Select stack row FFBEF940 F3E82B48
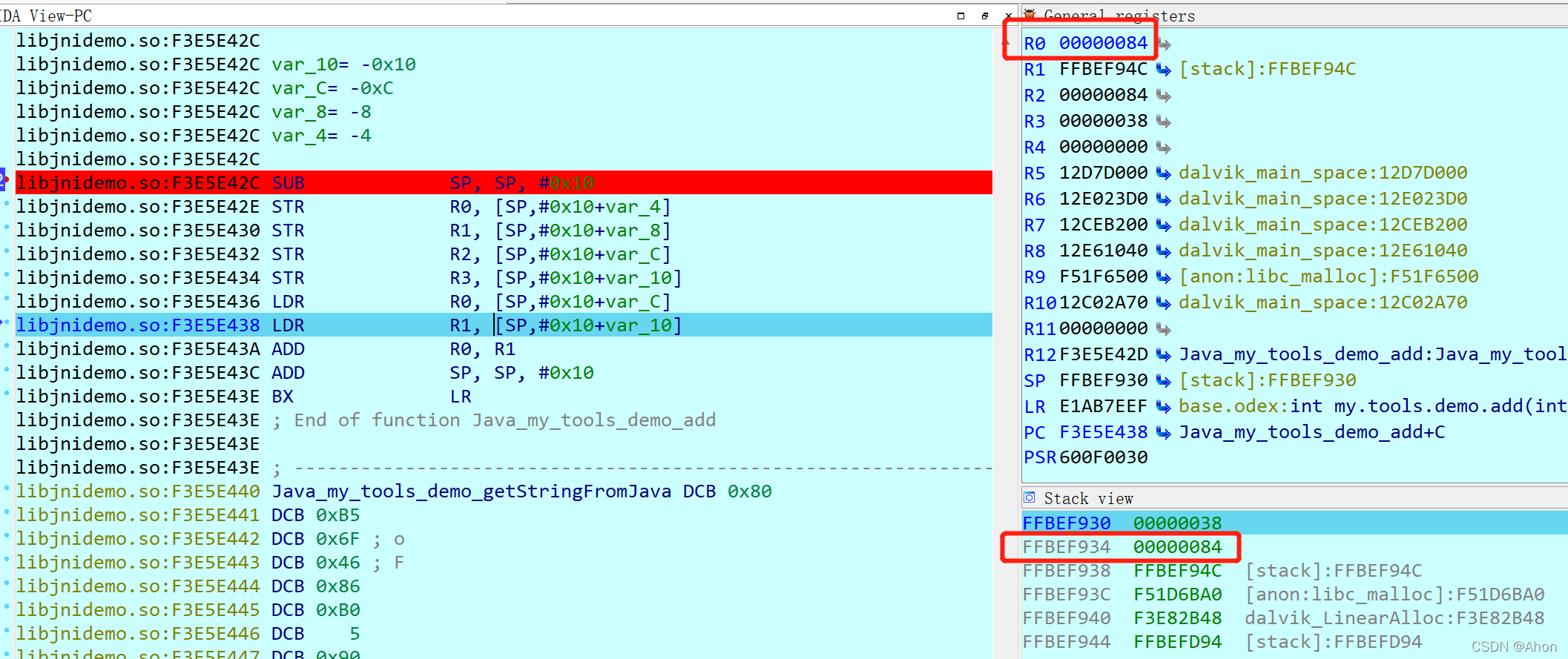 click(1294, 617)
